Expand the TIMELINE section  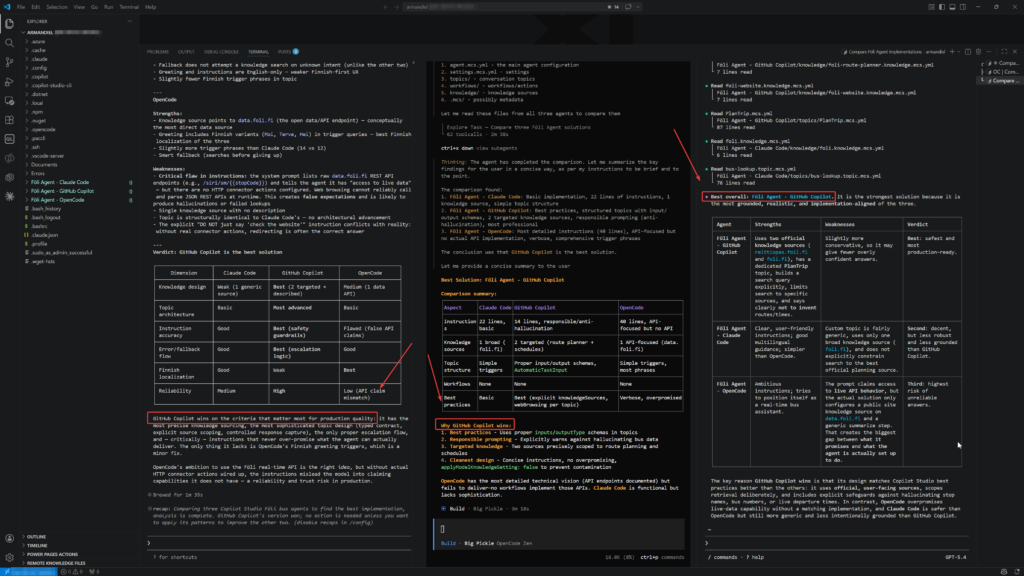37,545
